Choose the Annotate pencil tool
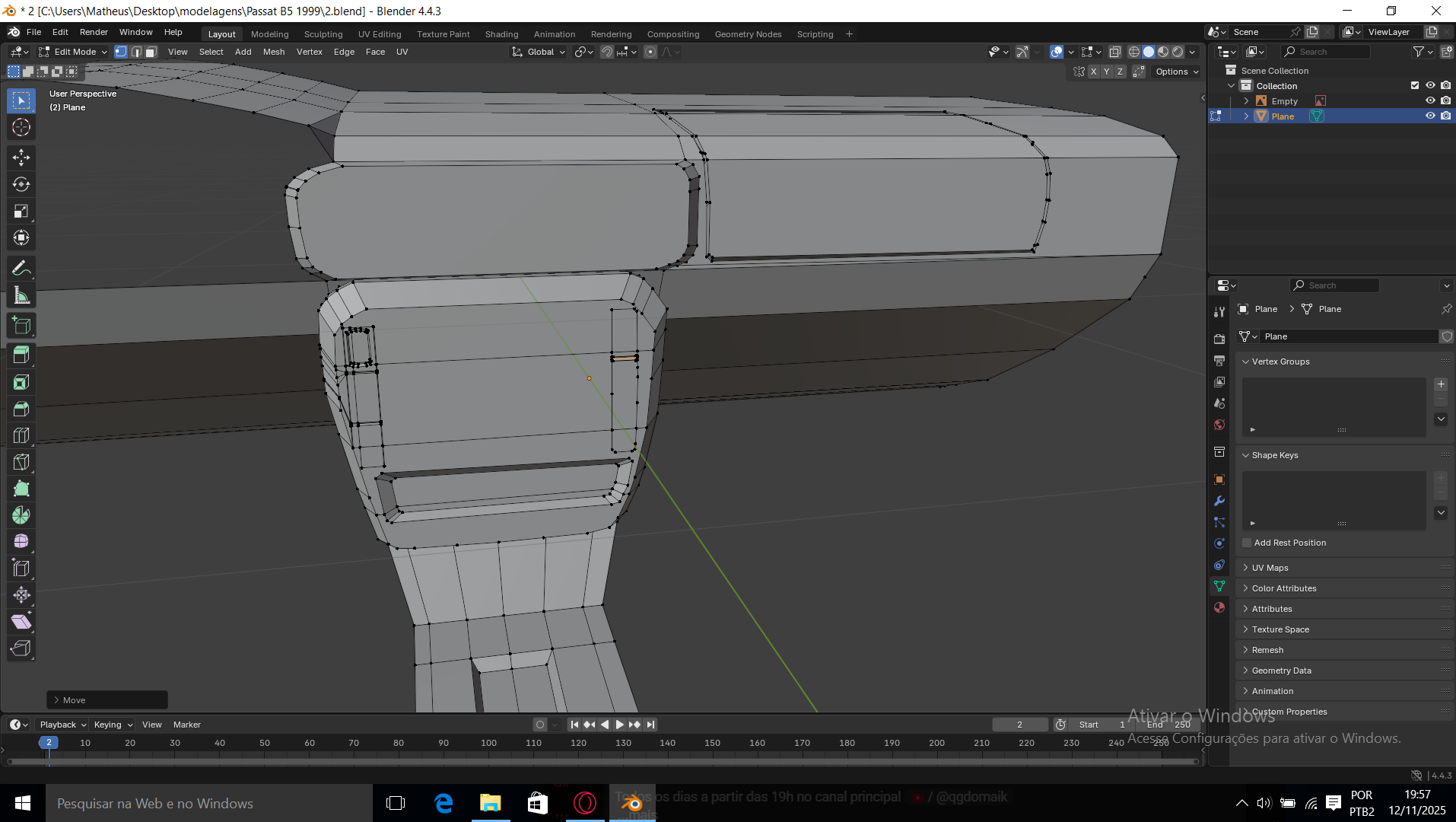The image size is (1456, 822). [x=21, y=268]
